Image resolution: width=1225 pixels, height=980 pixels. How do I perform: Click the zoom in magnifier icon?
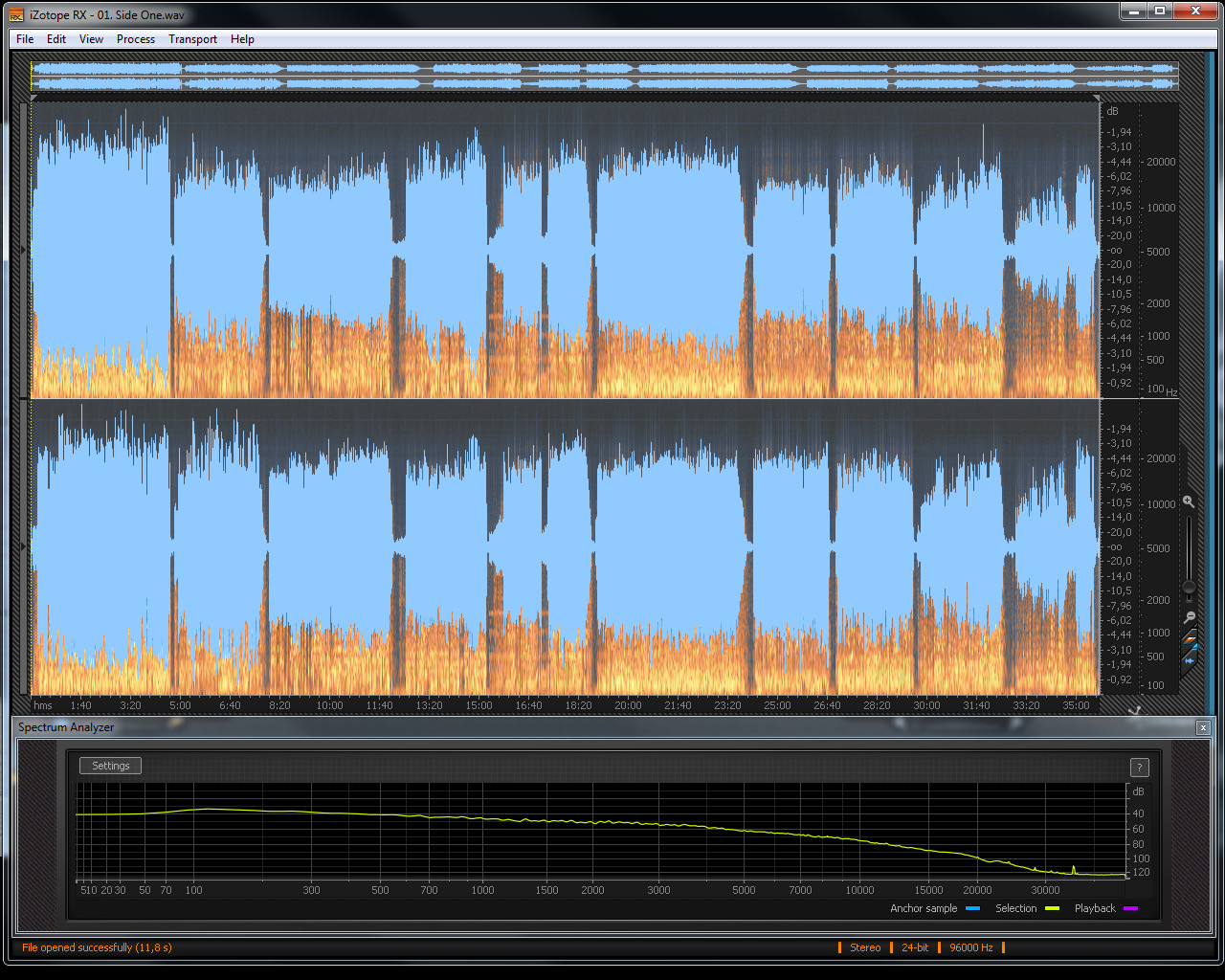(x=1189, y=501)
